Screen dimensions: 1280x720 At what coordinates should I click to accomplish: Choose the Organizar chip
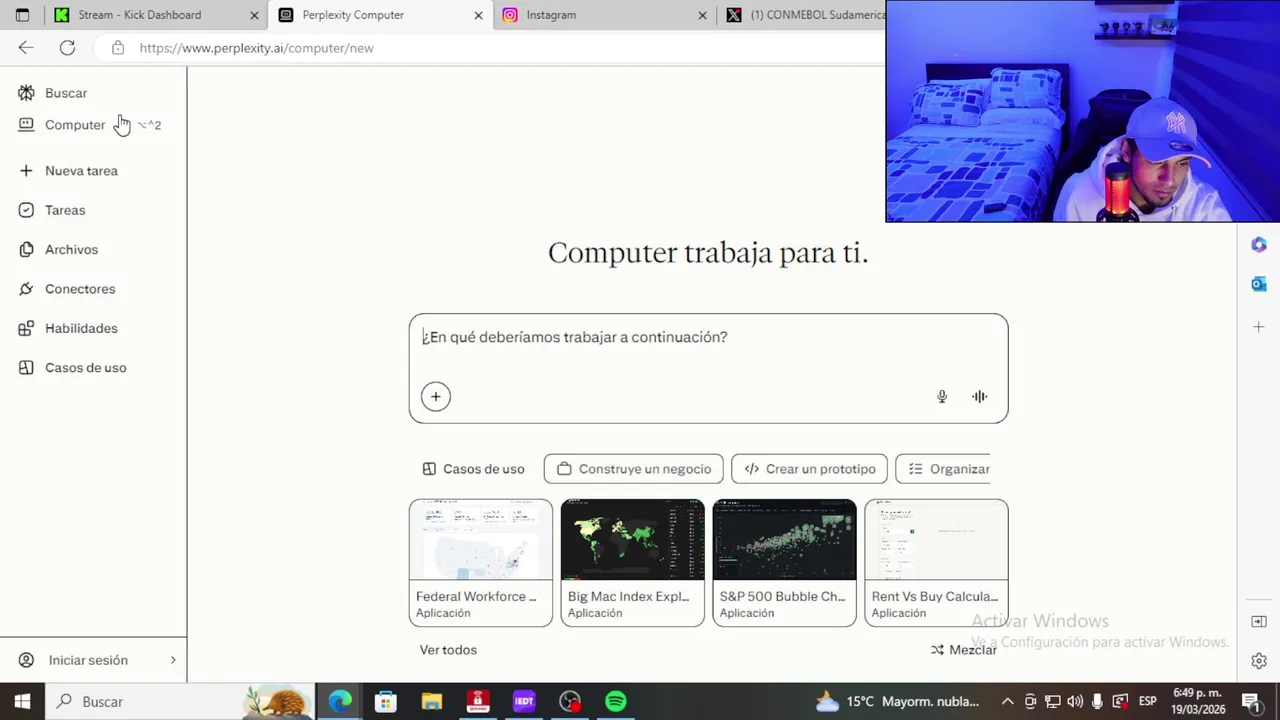[943, 469]
